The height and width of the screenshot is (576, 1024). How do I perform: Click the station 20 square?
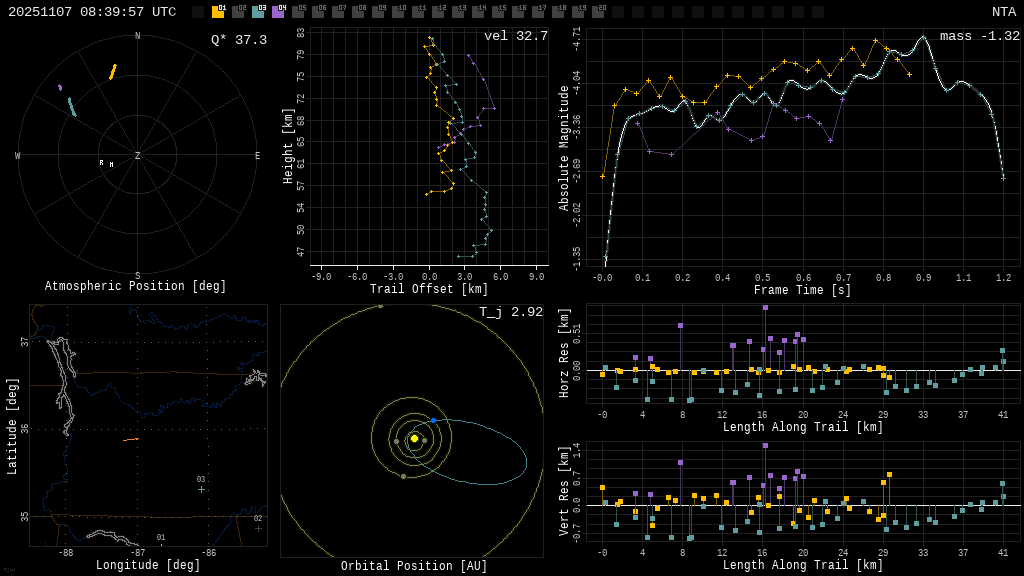pos(598,12)
